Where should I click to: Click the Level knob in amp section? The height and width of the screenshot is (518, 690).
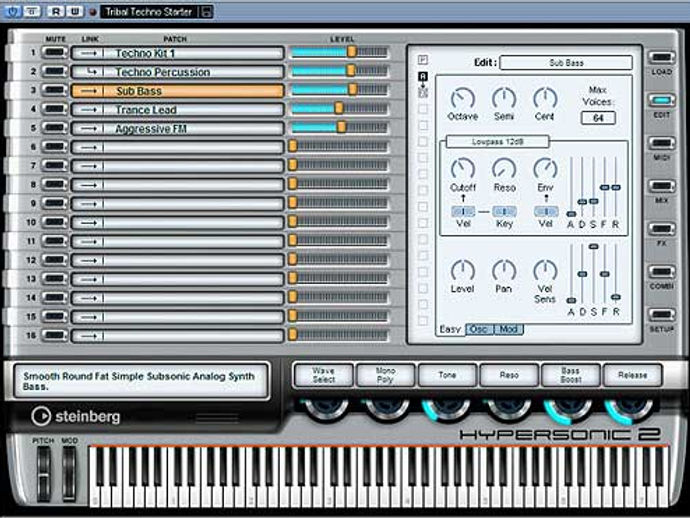tap(462, 270)
